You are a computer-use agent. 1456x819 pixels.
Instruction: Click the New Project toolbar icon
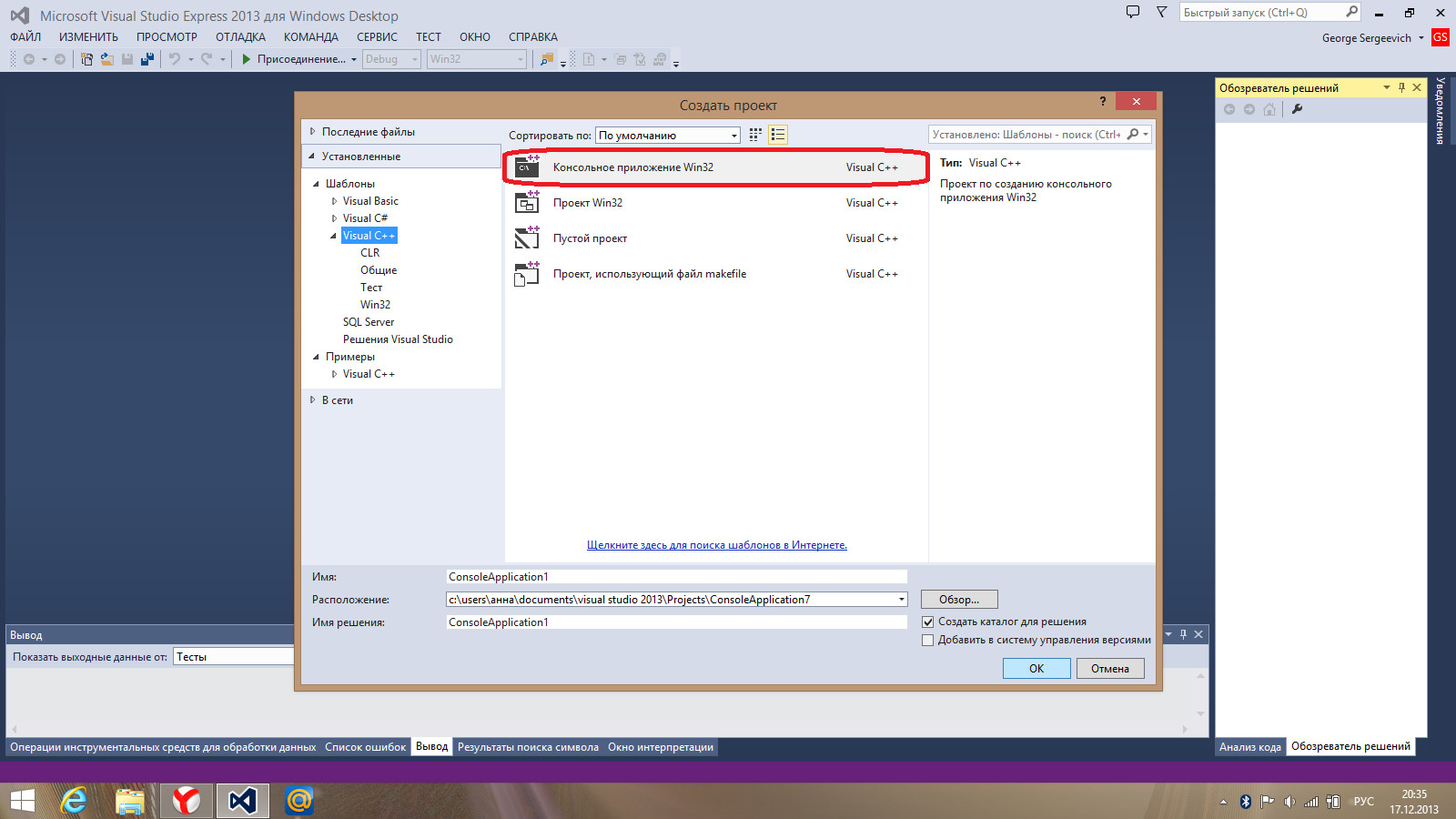[x=87, y=59]
